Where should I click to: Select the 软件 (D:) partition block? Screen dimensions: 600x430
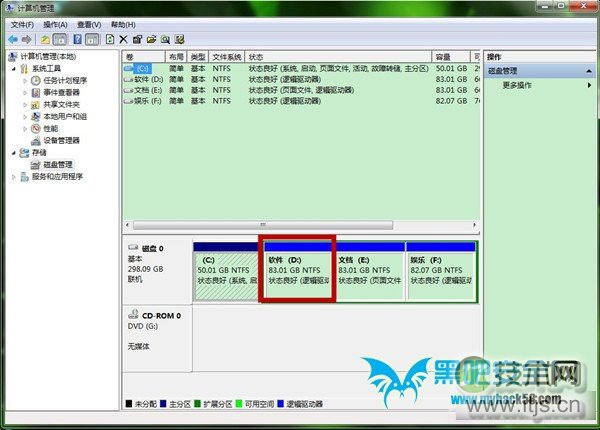pyautogui.click(x=298, y=271)
